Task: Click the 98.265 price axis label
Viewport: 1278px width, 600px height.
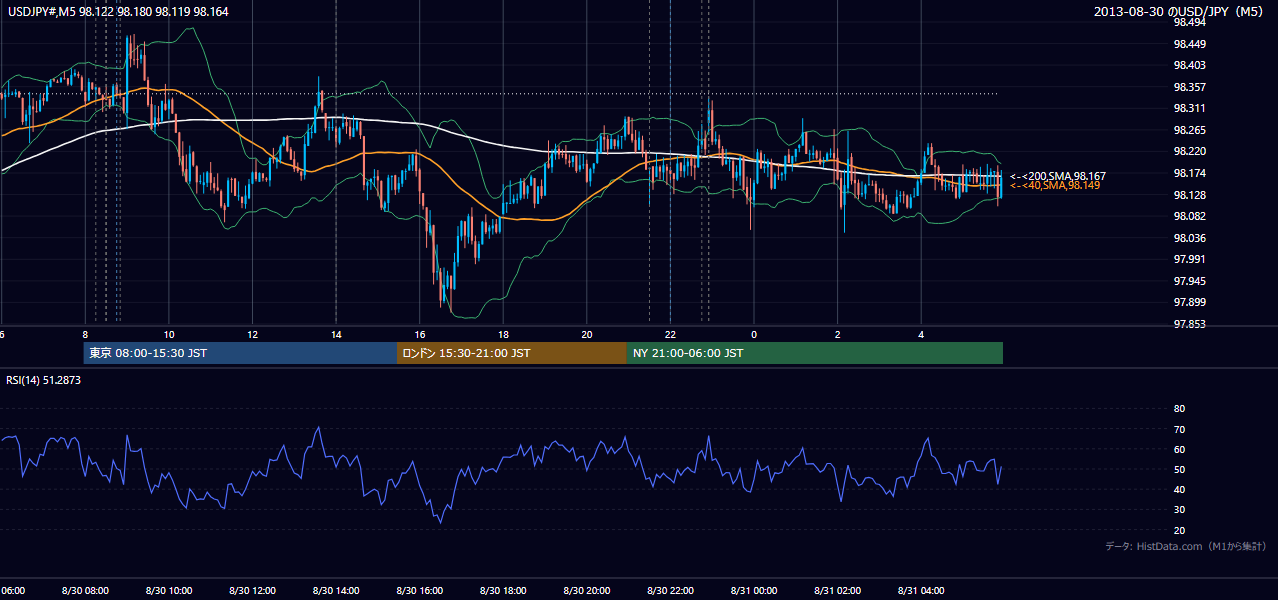Action: point(1188,130)
